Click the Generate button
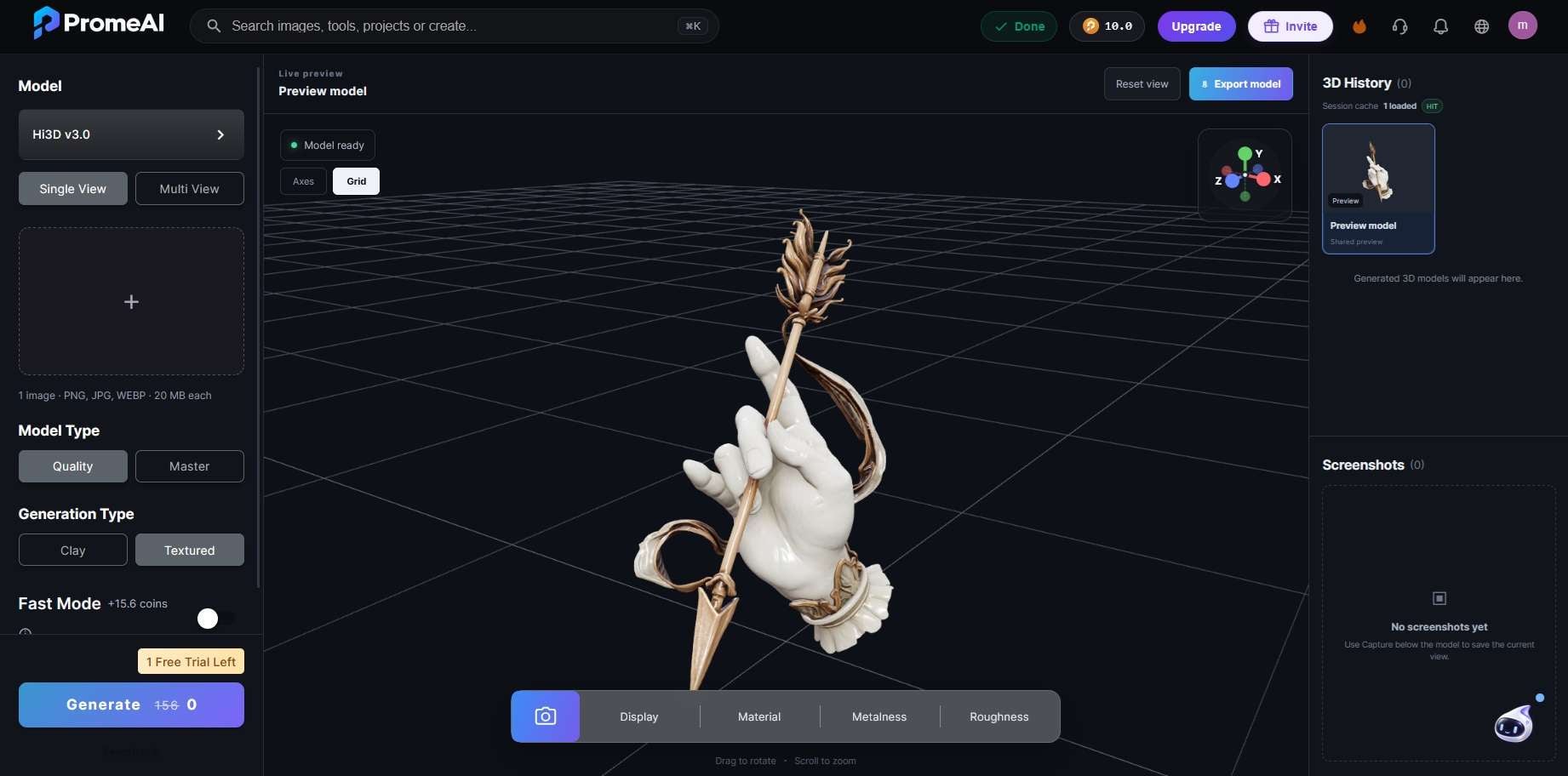The width and height of the screenshot is (1568, 776). (131, 705)
